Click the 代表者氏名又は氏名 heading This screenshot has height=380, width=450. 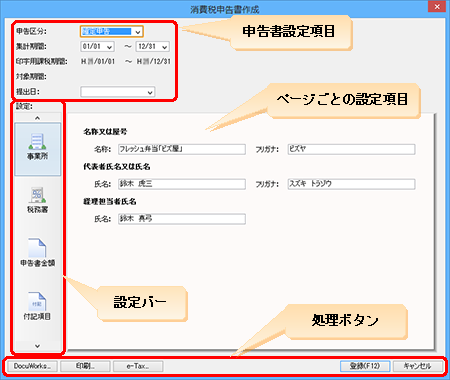coord(117,167)
